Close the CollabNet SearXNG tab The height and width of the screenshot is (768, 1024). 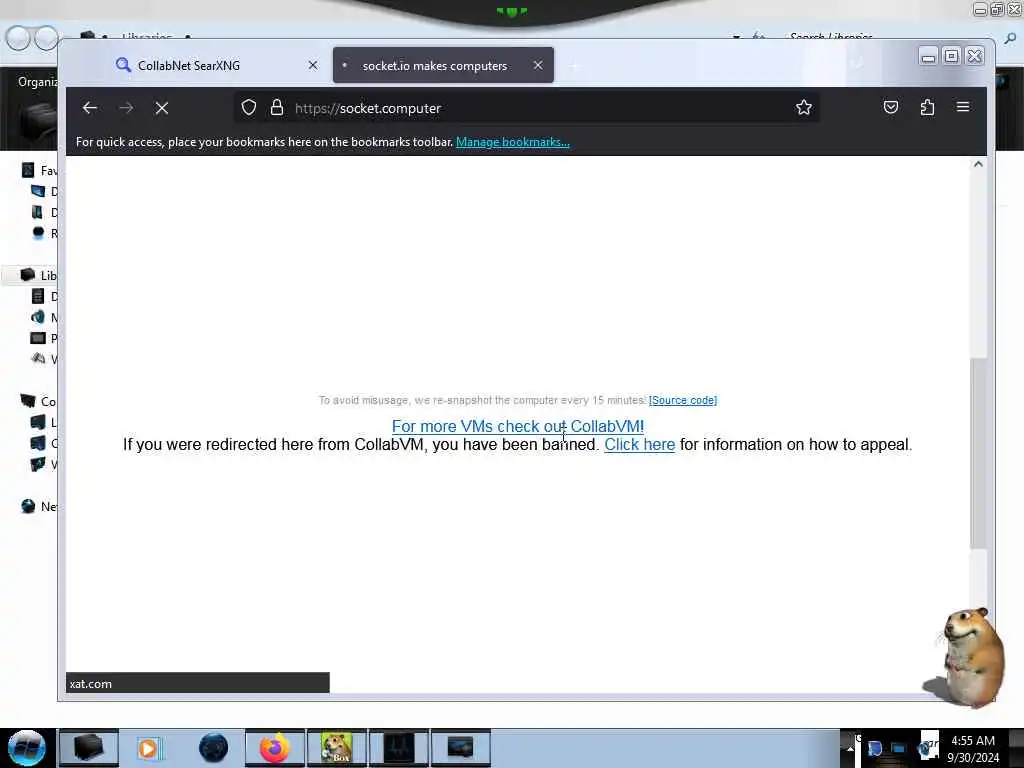coord(313,65)
